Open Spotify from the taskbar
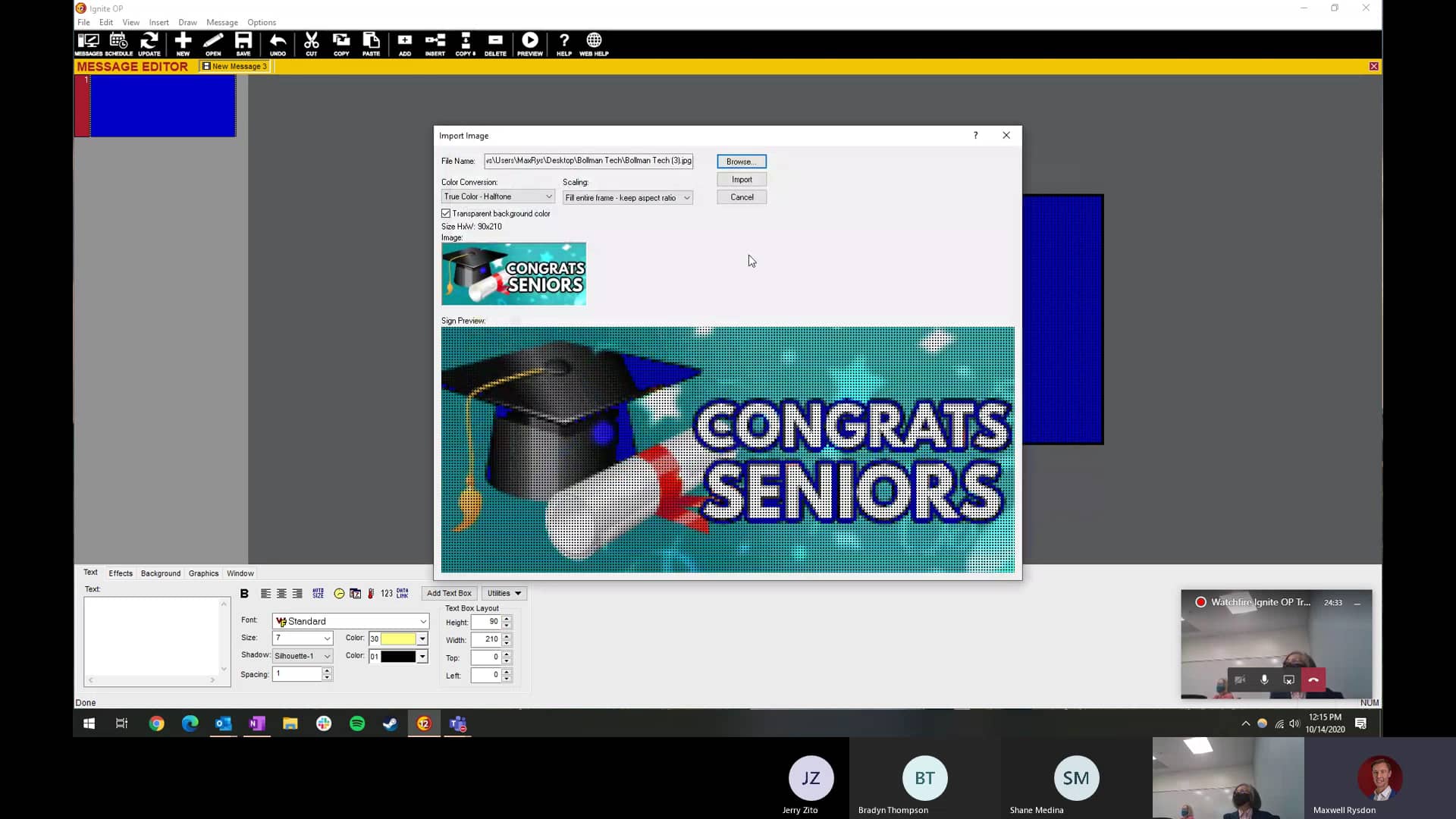 [x=357, y=724]
